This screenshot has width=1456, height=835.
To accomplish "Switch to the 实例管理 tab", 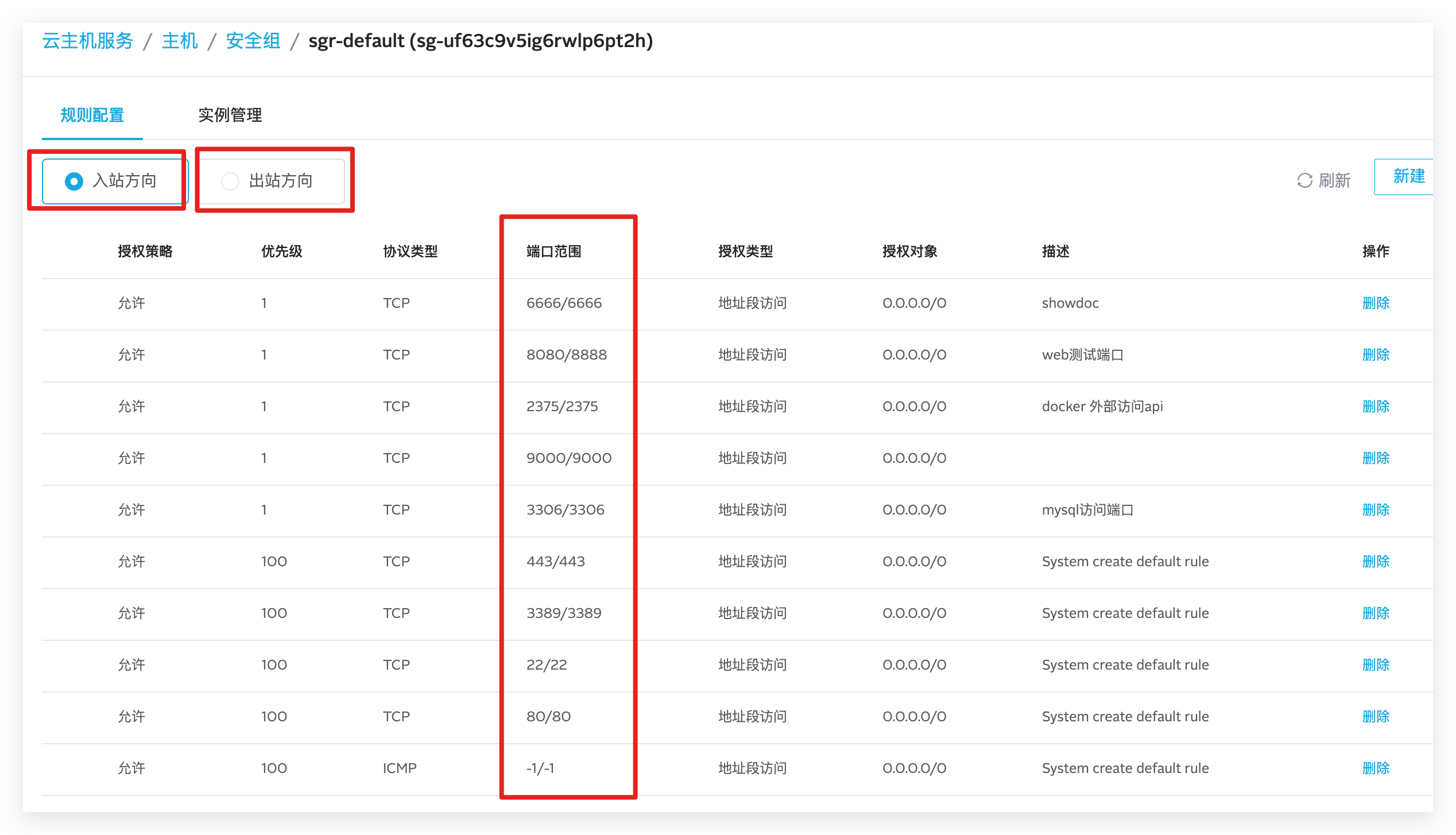I will 230,115.
